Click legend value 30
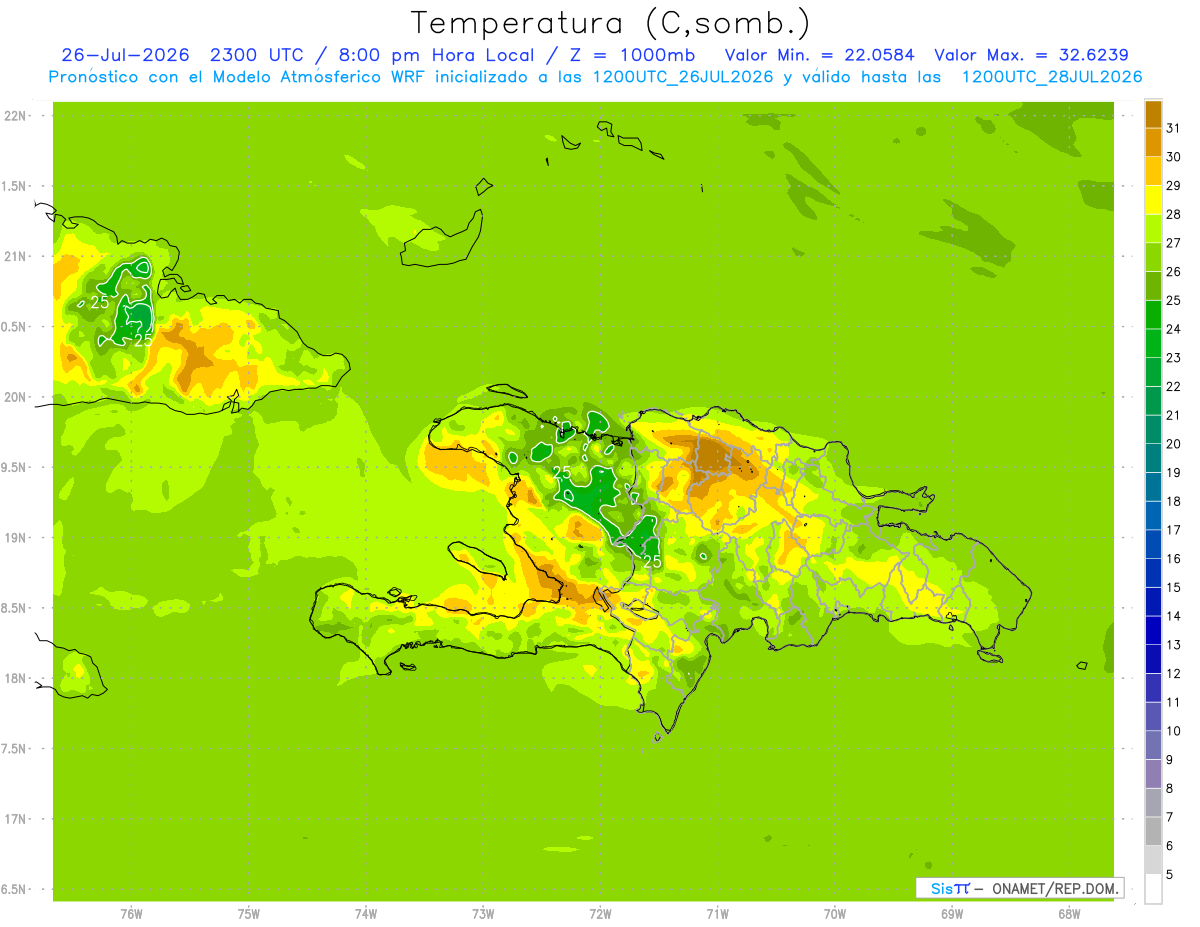 1173,157
